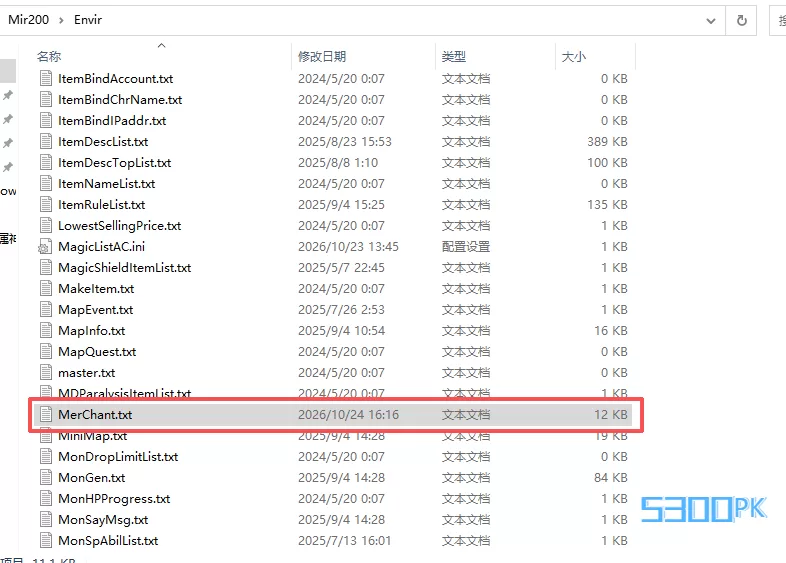Viewport: 786px width, 563px height.
Task: Click the ItemBindIPaddr.txt file icon
Action: coord(46,121)
